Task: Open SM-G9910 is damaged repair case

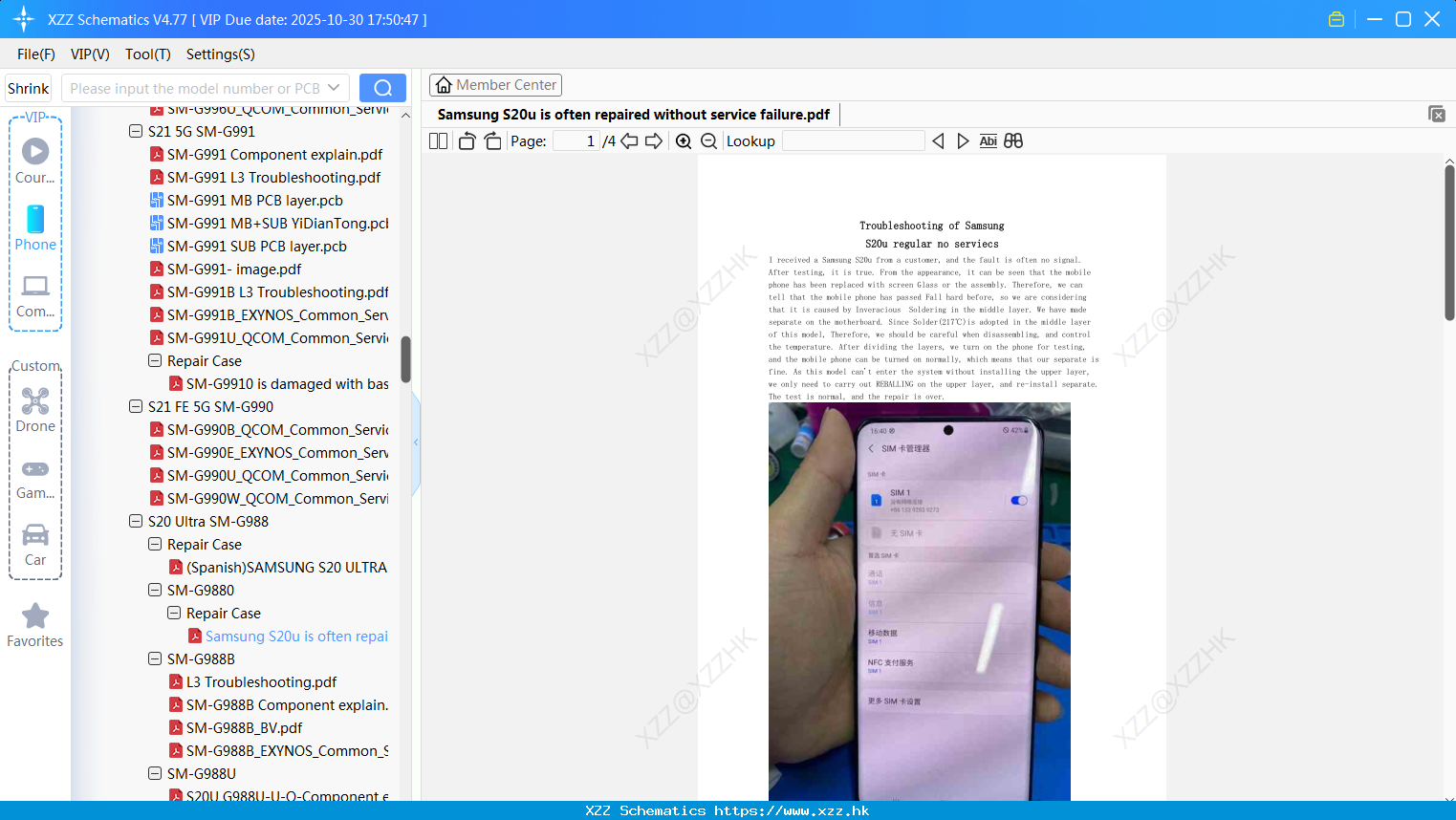Action: click(287, 384)
